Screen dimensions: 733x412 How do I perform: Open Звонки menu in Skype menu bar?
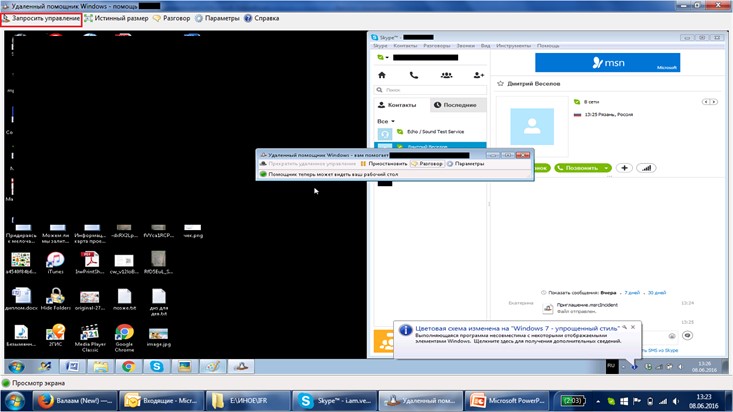[466, 46]
